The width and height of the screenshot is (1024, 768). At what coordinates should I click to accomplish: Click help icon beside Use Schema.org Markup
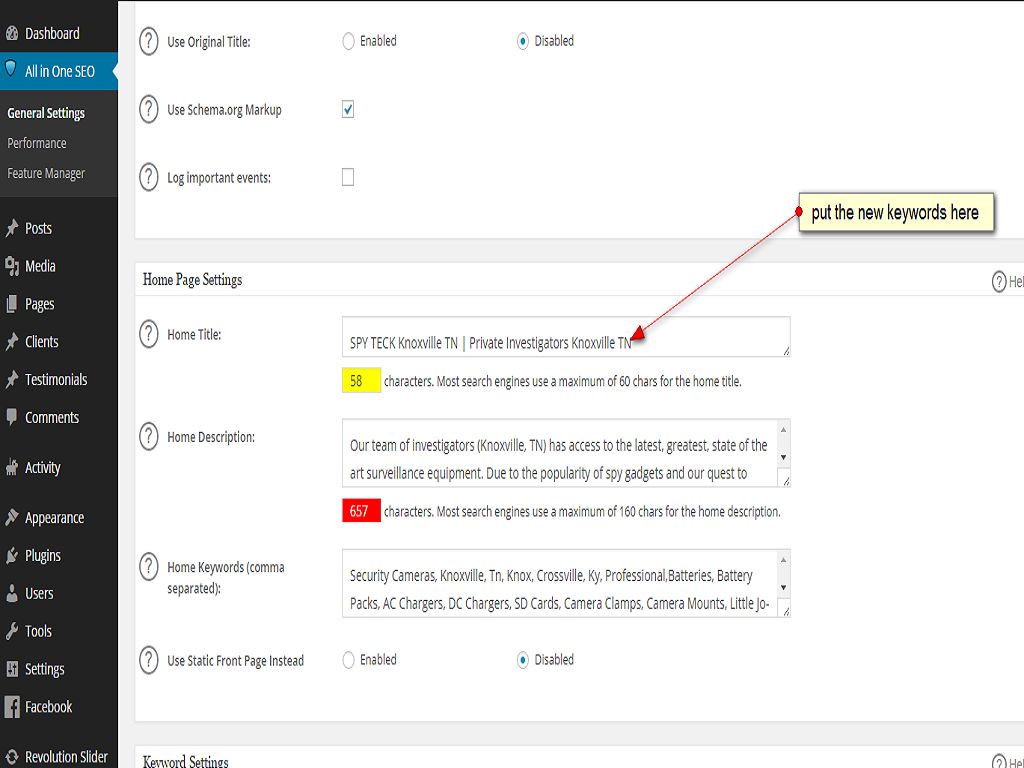pyautogui.click(x=149, y=109)
